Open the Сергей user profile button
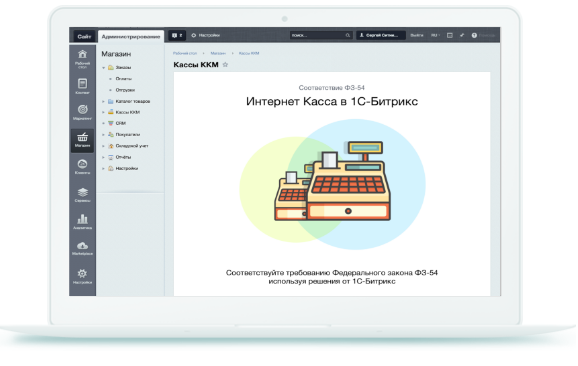The height and width of the screenshot is (366, 578). tap(381, 35)
